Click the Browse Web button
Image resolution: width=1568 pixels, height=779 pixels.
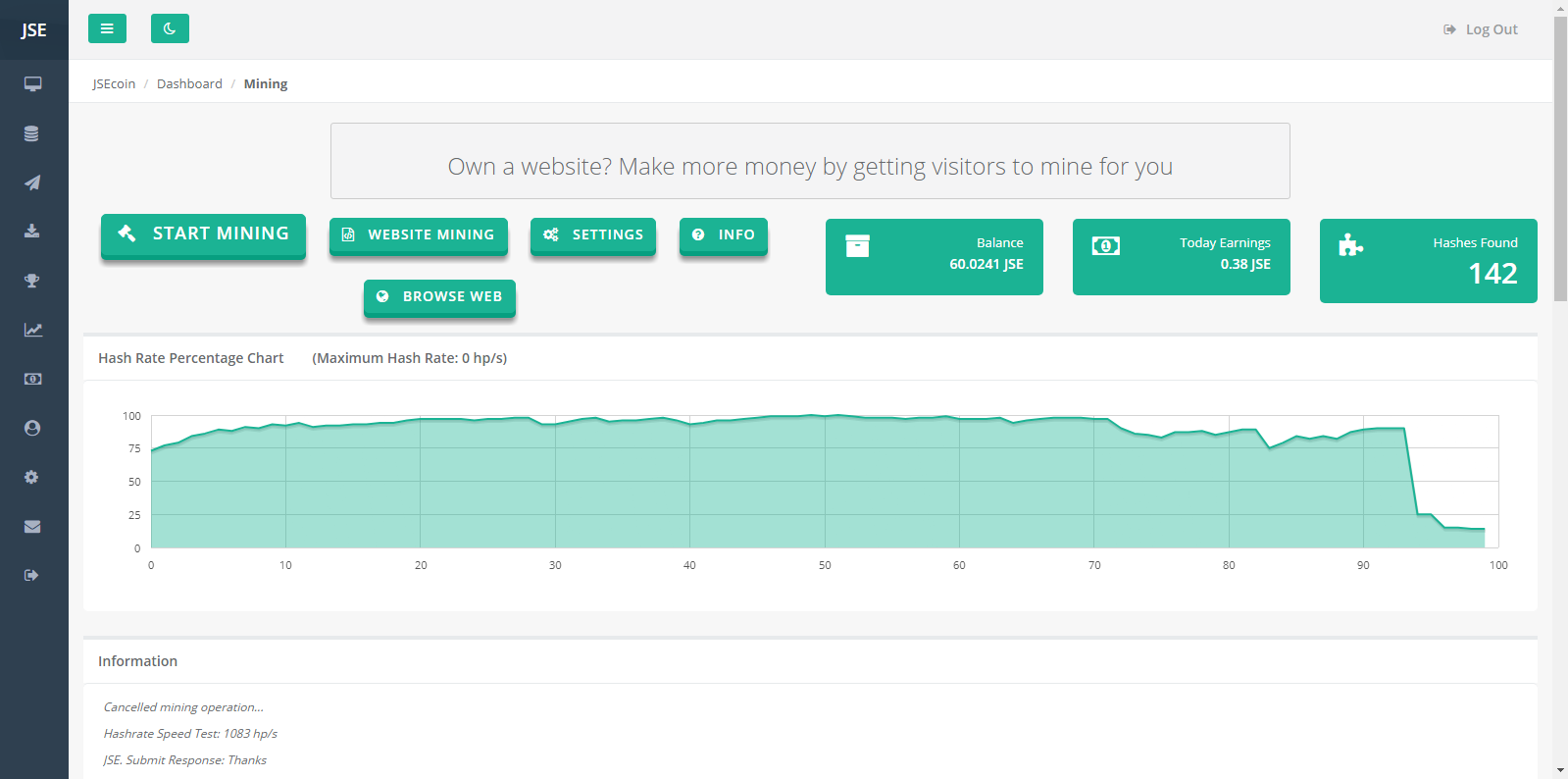pyautogui.click(x=439, y=296)
